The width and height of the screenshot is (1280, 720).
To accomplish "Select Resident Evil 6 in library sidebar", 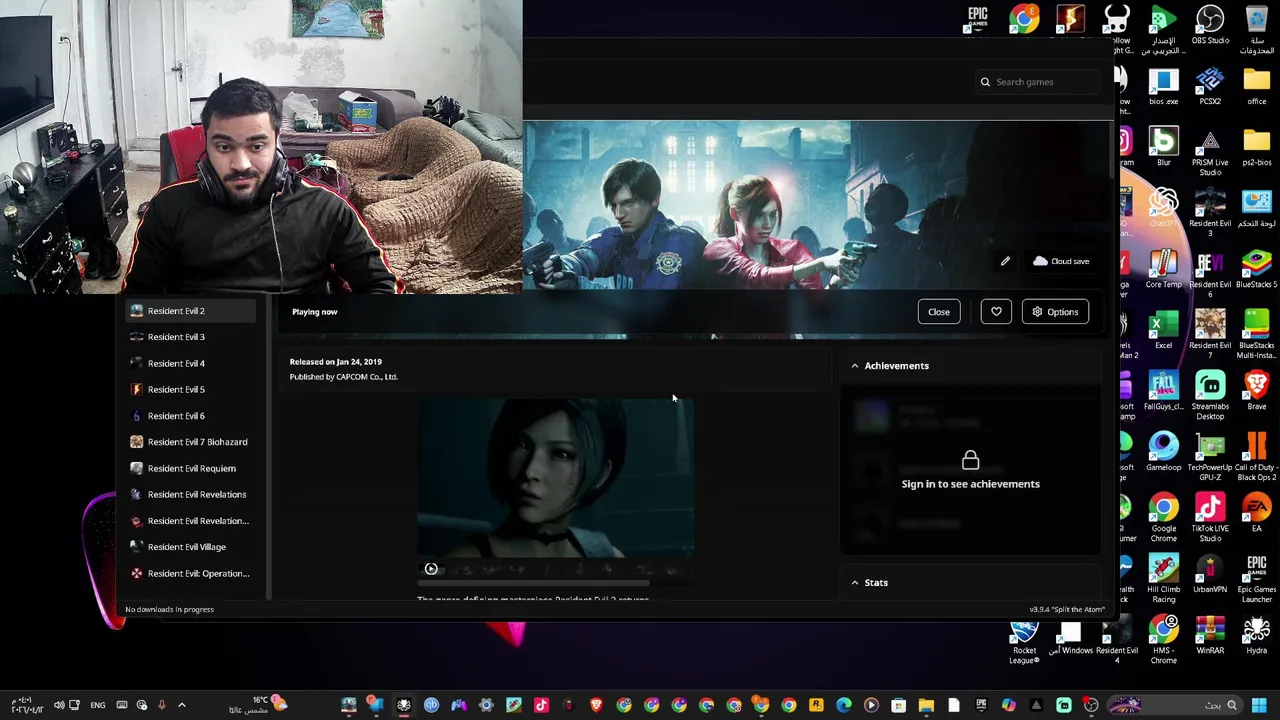I will [191, 416].
